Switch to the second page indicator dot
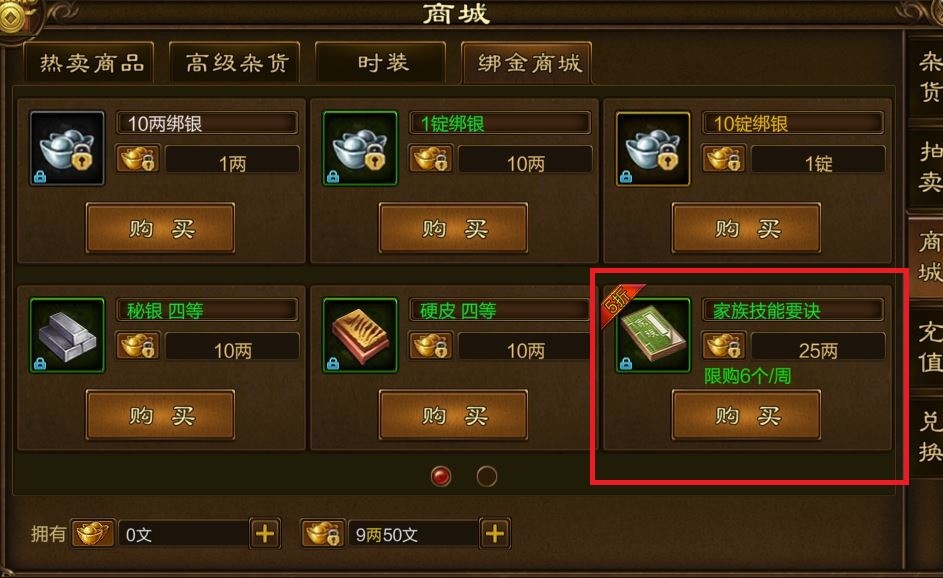This screenshot has height=578, width=943. (487, 476)
